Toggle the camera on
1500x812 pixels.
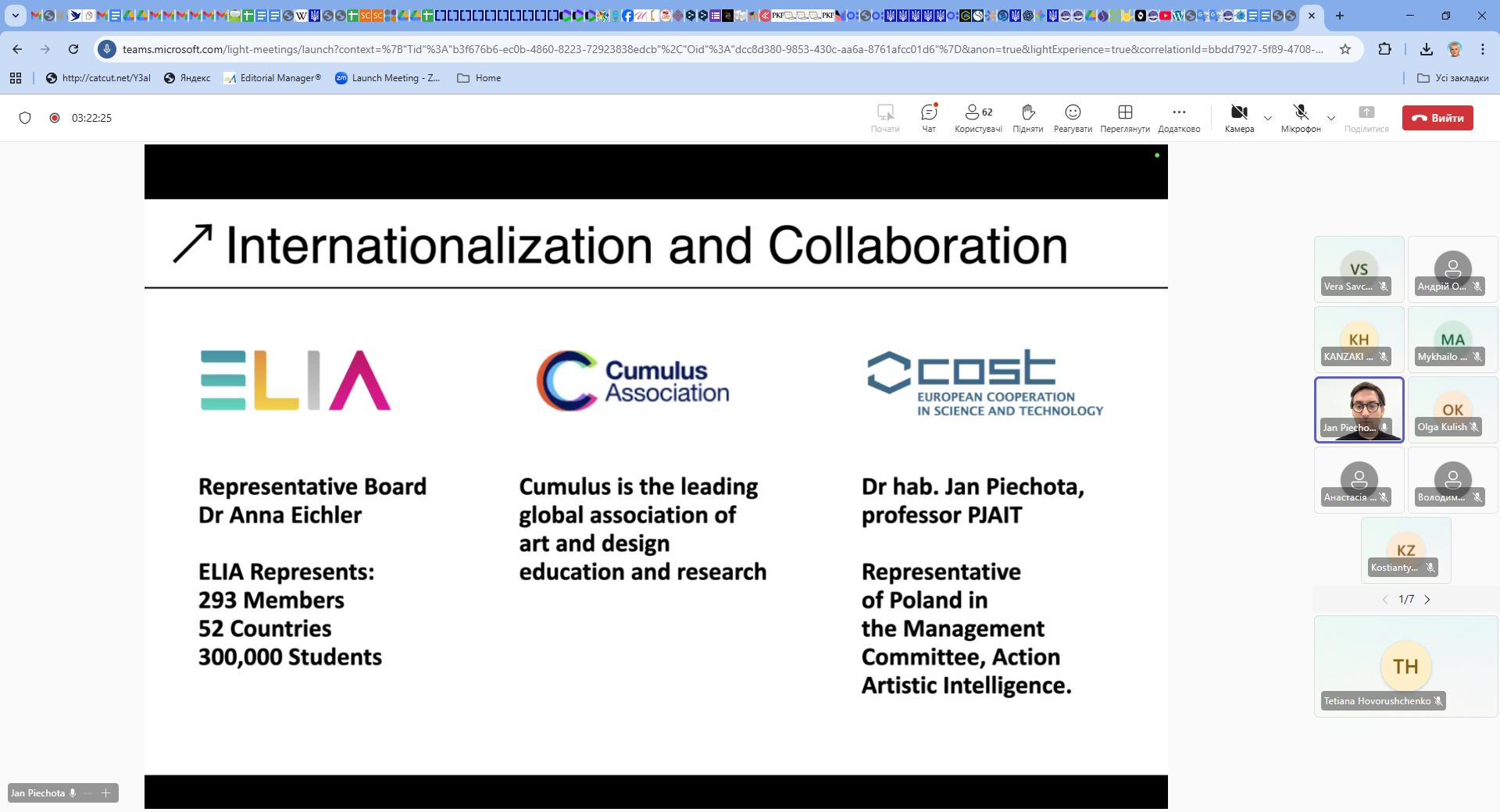point(1238,117)
